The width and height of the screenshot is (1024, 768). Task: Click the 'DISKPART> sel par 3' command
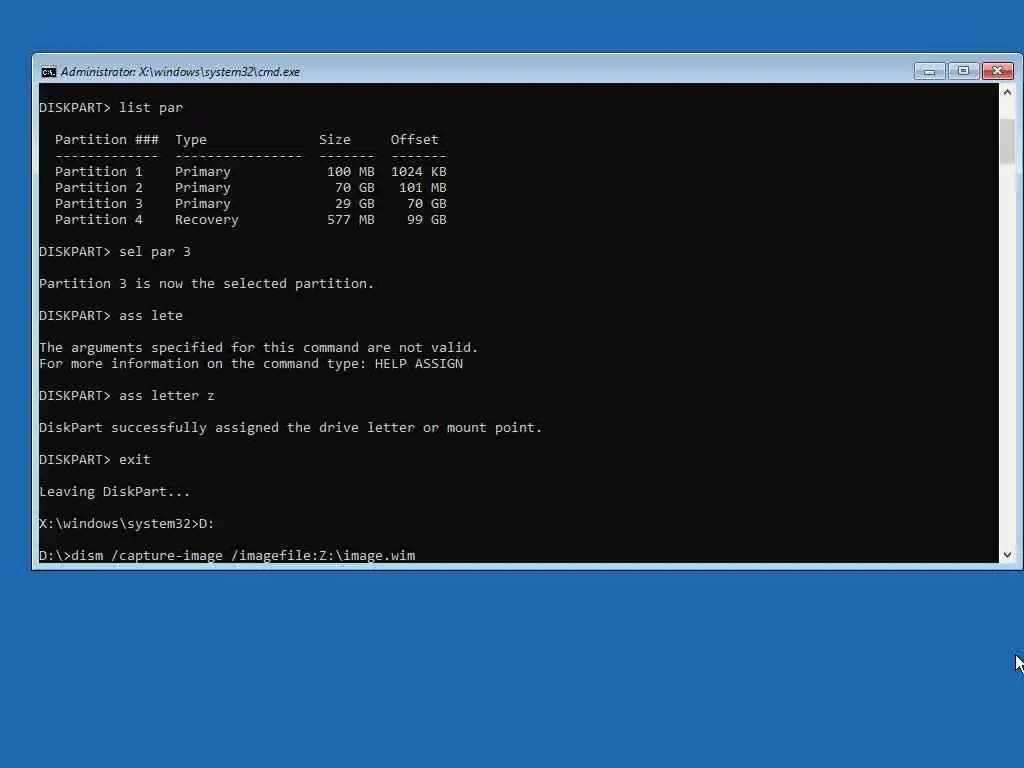pyautogui.click(x=115, y=251)
